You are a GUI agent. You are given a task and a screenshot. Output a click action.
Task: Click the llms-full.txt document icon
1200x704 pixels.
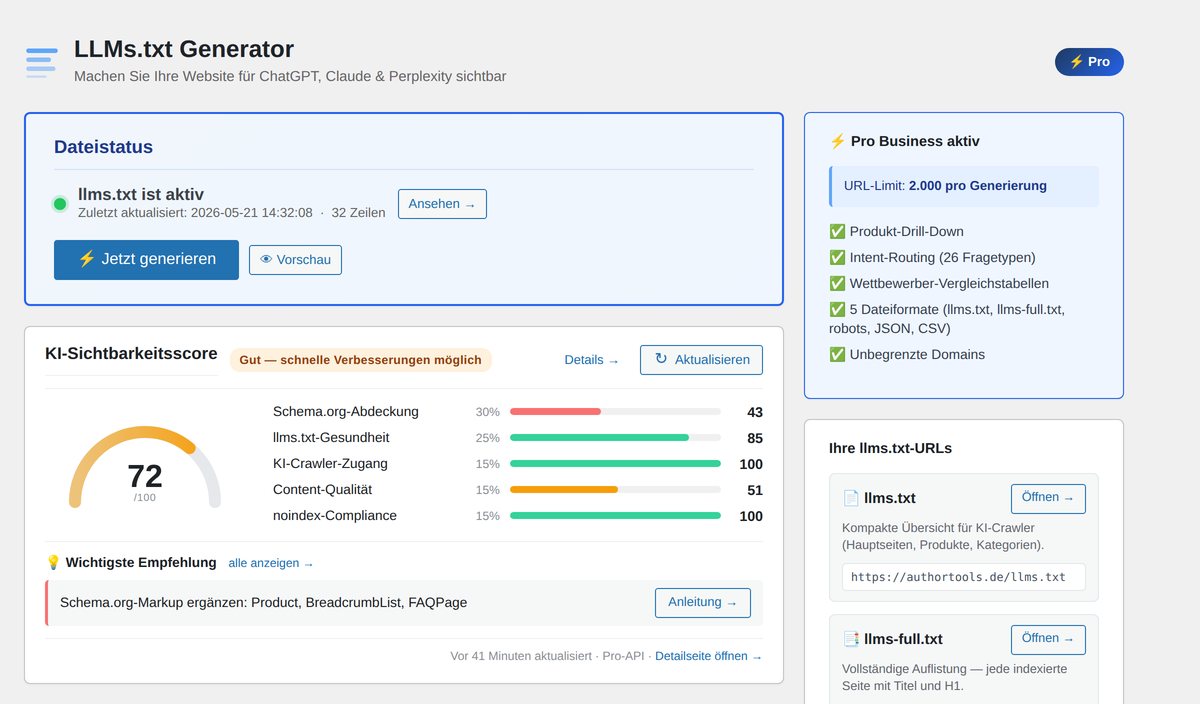pos(851,639)
